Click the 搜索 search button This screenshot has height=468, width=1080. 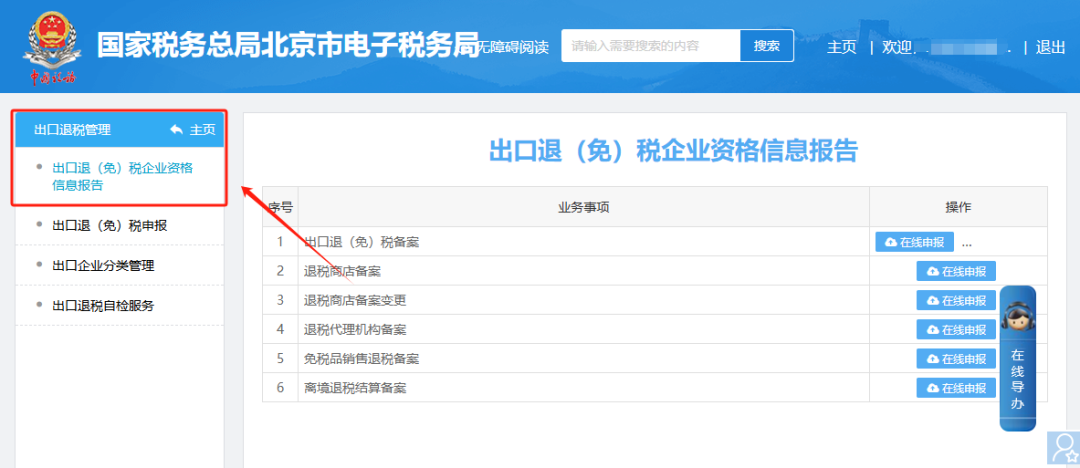(x=766, y=46)
